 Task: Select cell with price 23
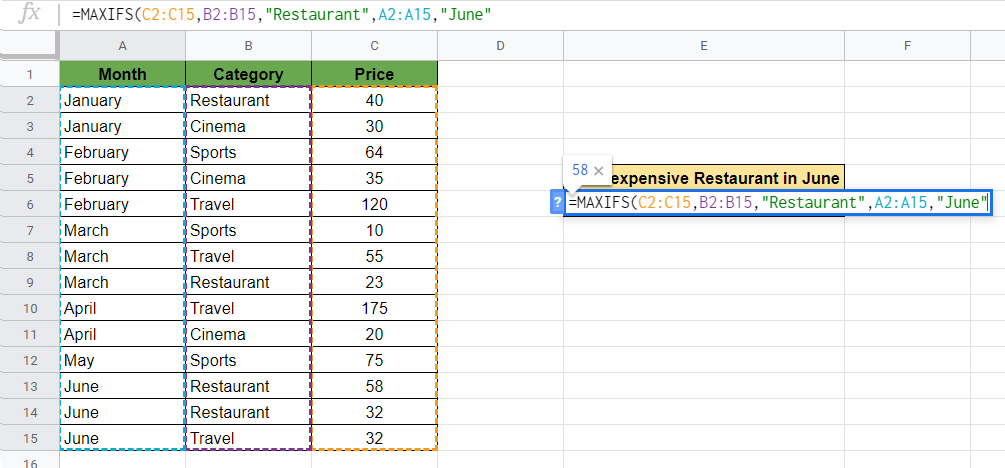point(374,283)
